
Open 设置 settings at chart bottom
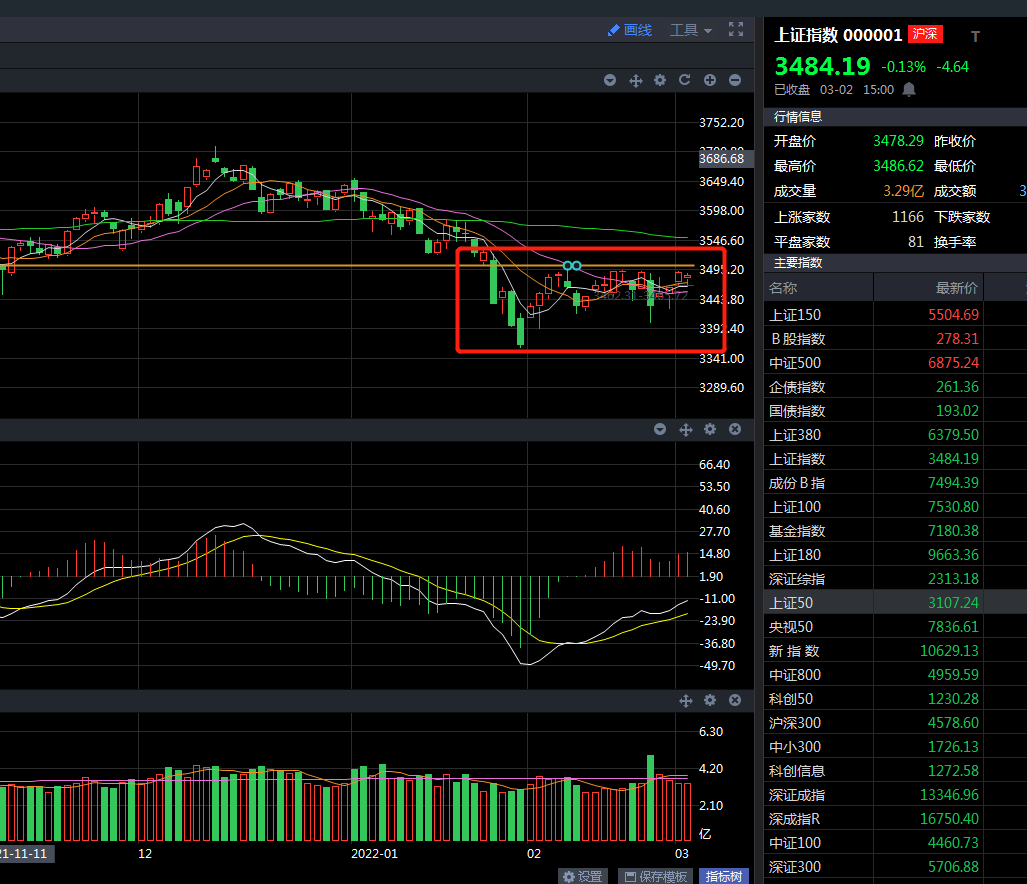(583, 876)
